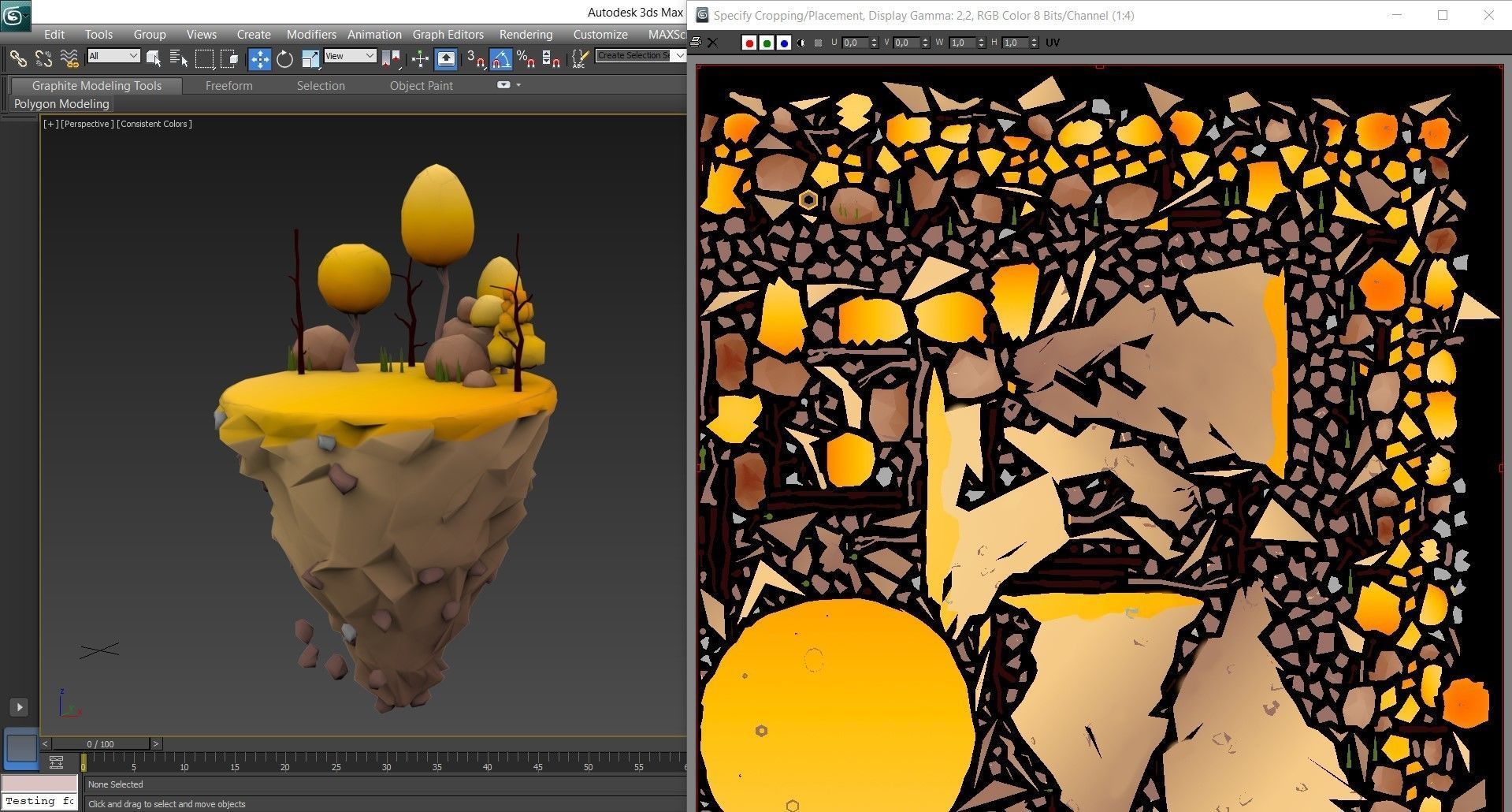Open the Customize menu
The width and height of the screenshot is (1512, 812).
point(600,34)
